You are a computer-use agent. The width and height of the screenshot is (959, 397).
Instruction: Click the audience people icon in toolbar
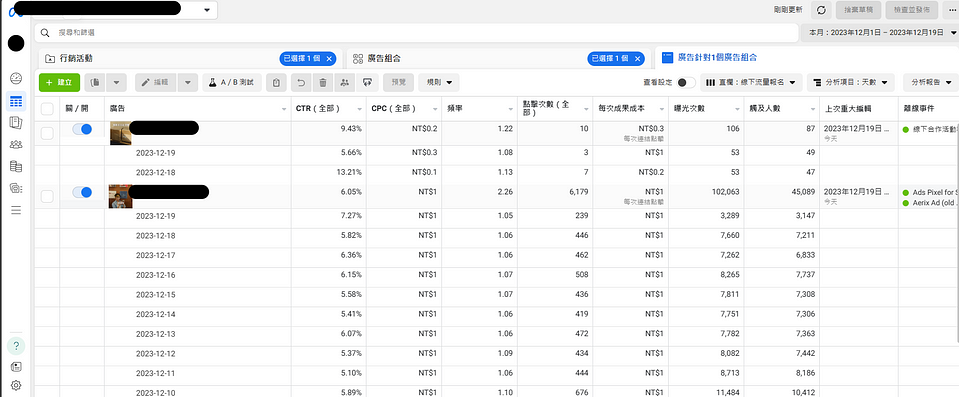click(345, 82)
